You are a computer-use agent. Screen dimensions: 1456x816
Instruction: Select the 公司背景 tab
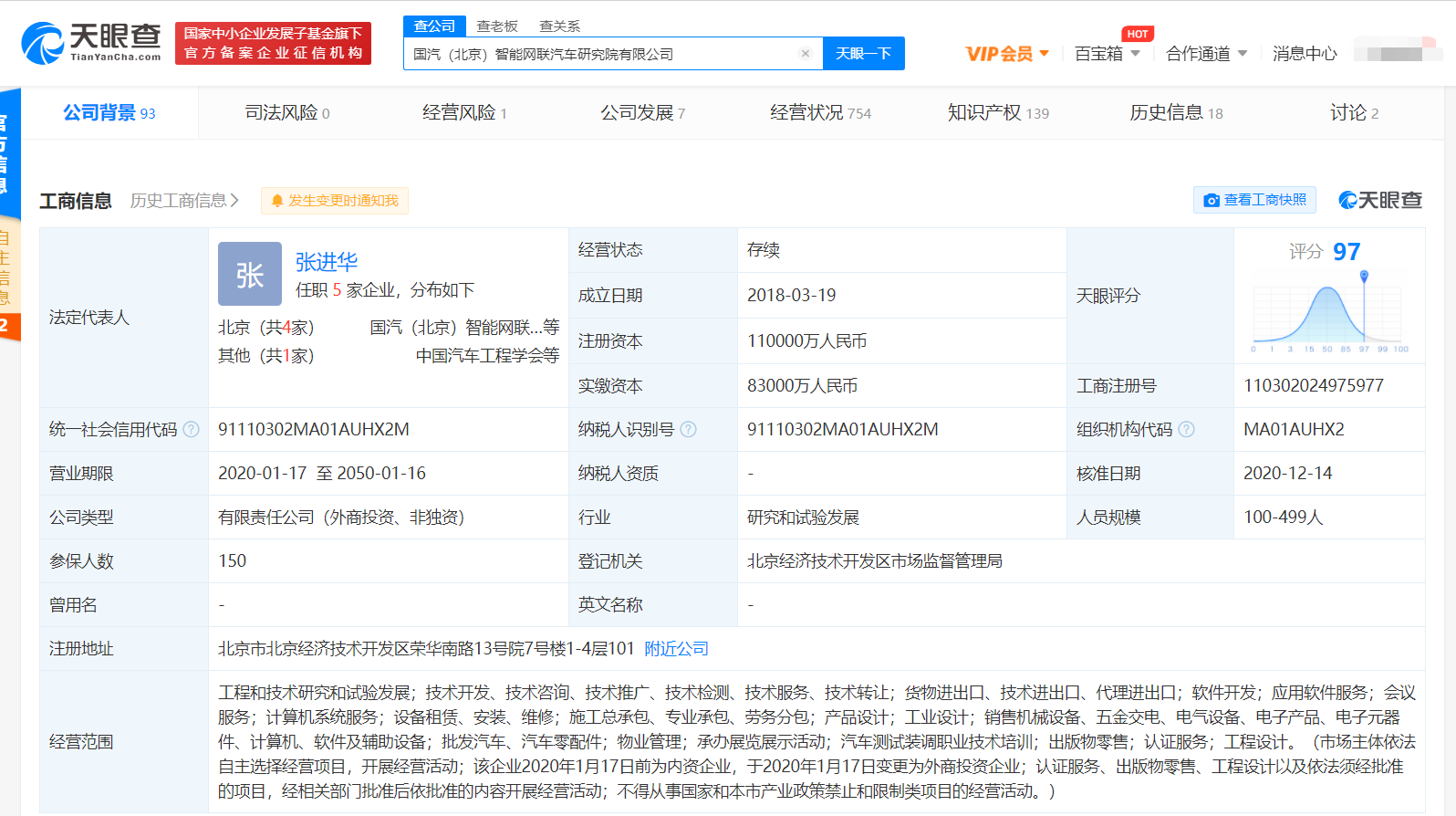109,112
